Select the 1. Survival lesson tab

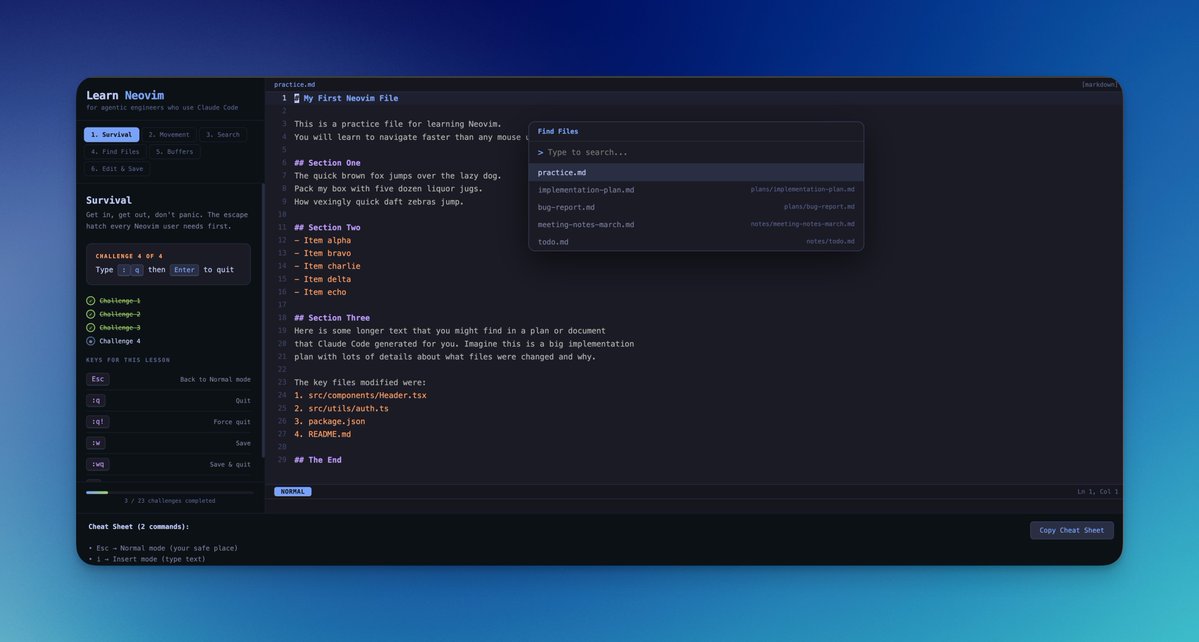(x=112, y=135)
